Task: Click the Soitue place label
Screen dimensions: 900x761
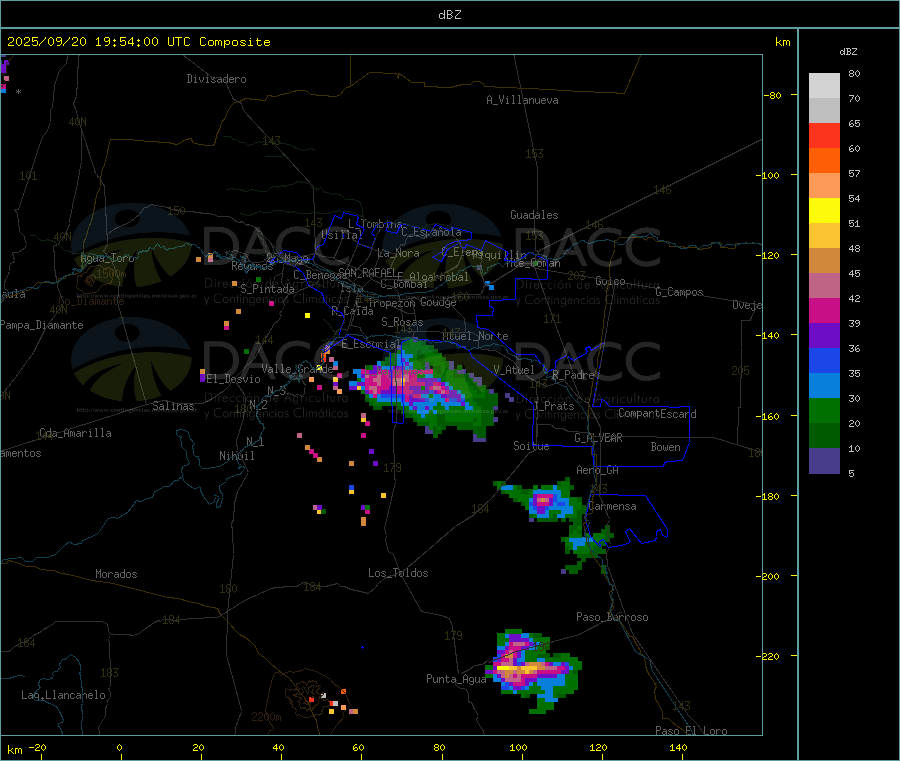Action: 531,446
